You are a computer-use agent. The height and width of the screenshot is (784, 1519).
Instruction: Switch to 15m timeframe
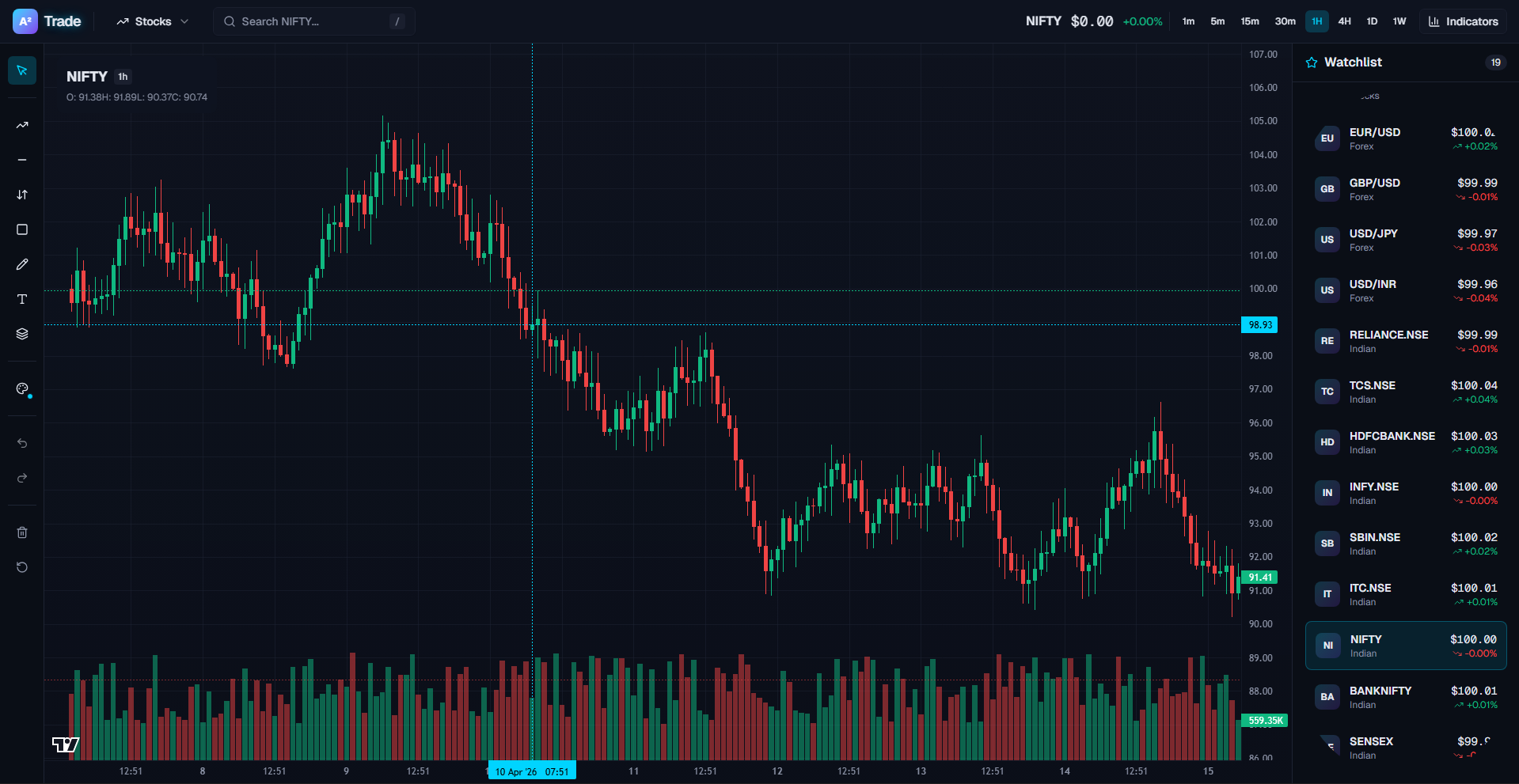[x=1250, y=21]
